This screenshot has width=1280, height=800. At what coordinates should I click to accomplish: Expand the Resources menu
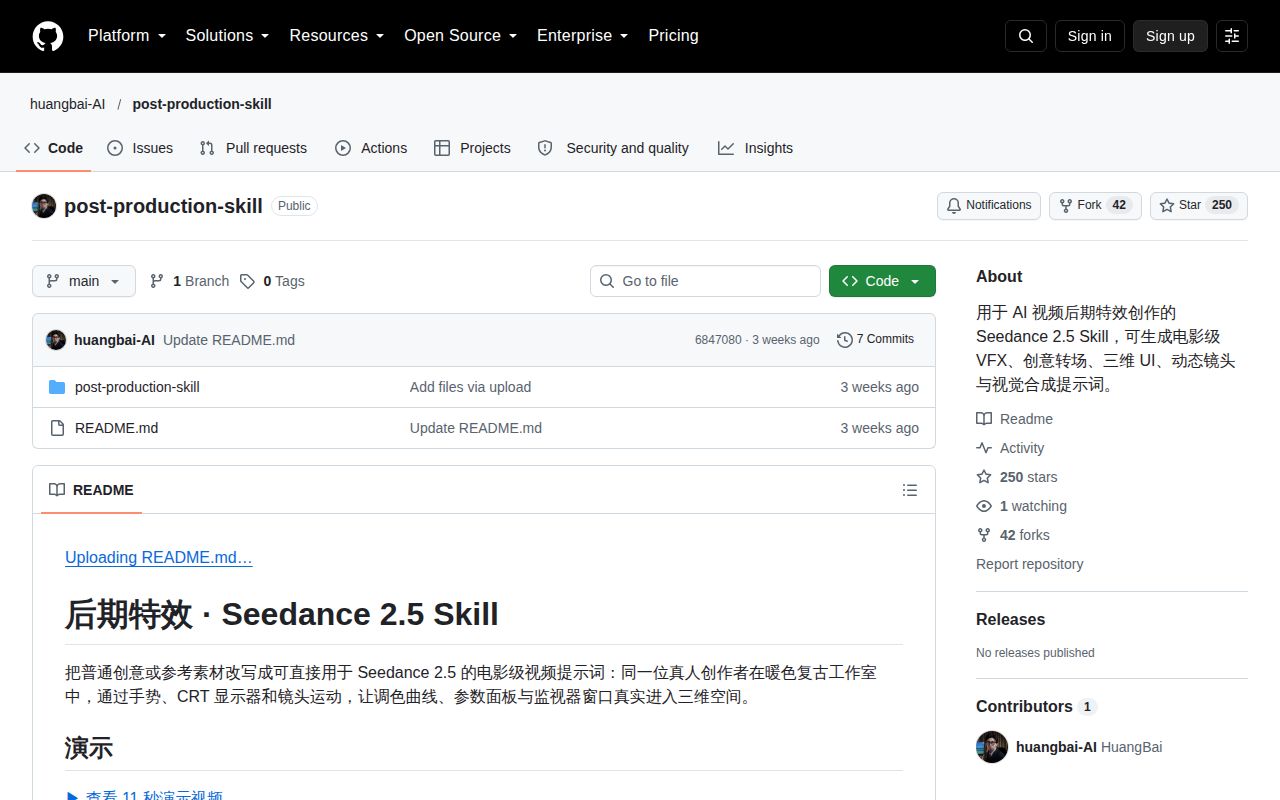(337, 36)
